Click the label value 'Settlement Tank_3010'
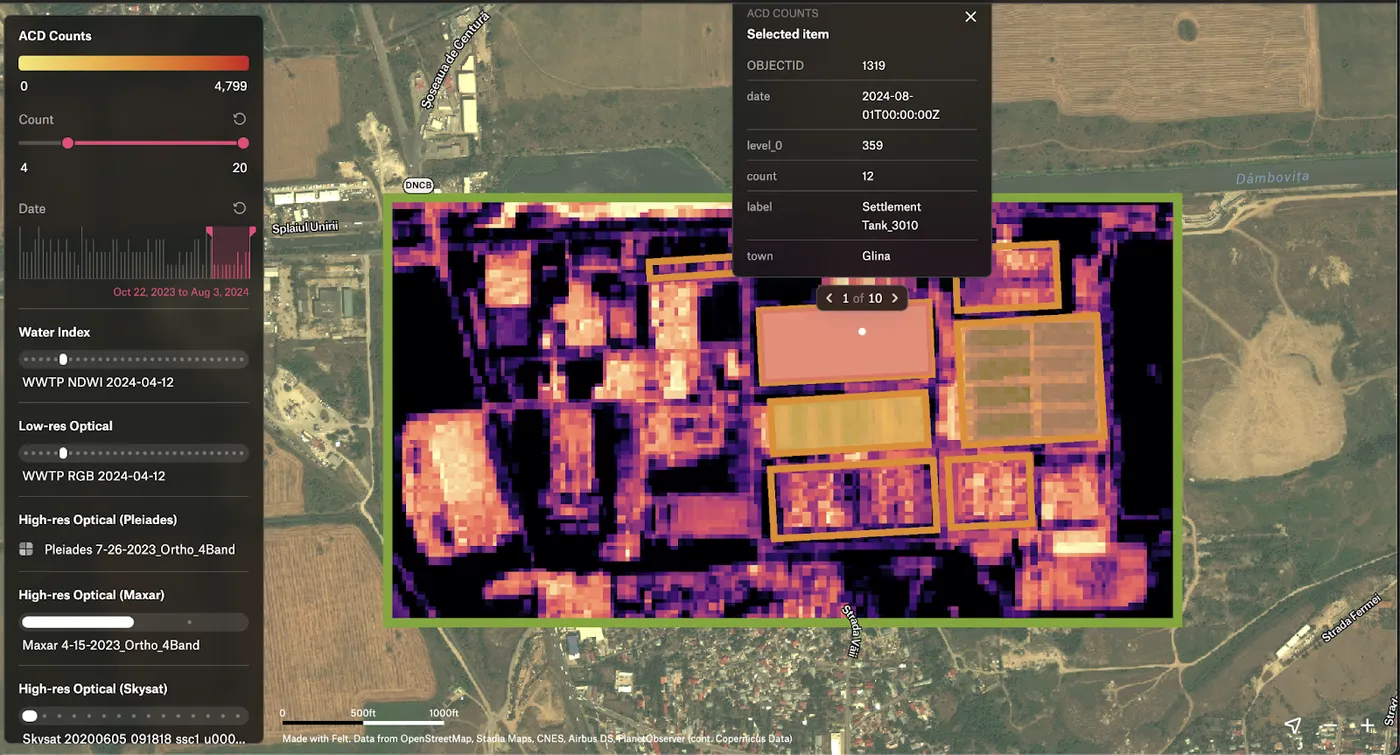The height and width of the screenshot is (755, 1400). pos(891,216)
